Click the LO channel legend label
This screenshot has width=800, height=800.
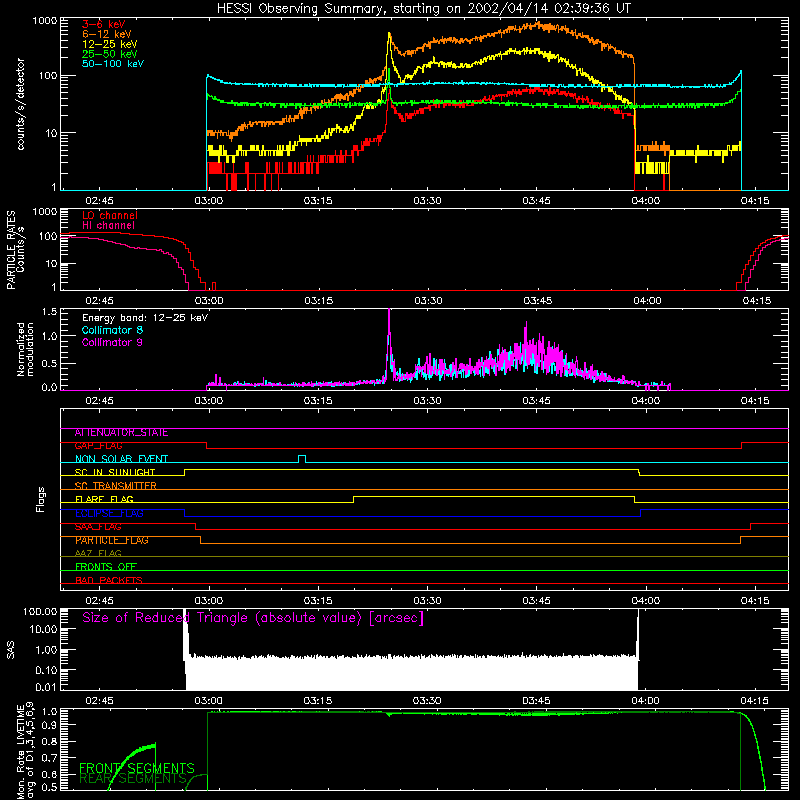tap(110, 216)
